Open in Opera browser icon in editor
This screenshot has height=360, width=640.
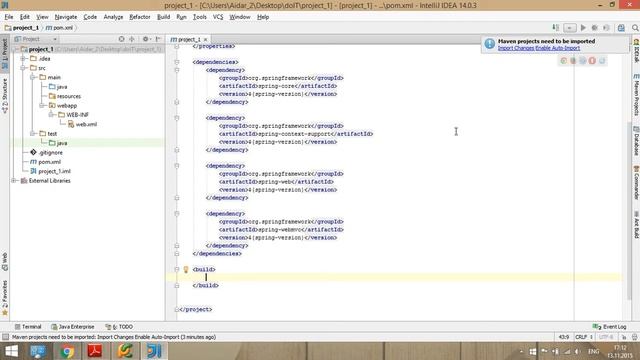tap(592, 61)
